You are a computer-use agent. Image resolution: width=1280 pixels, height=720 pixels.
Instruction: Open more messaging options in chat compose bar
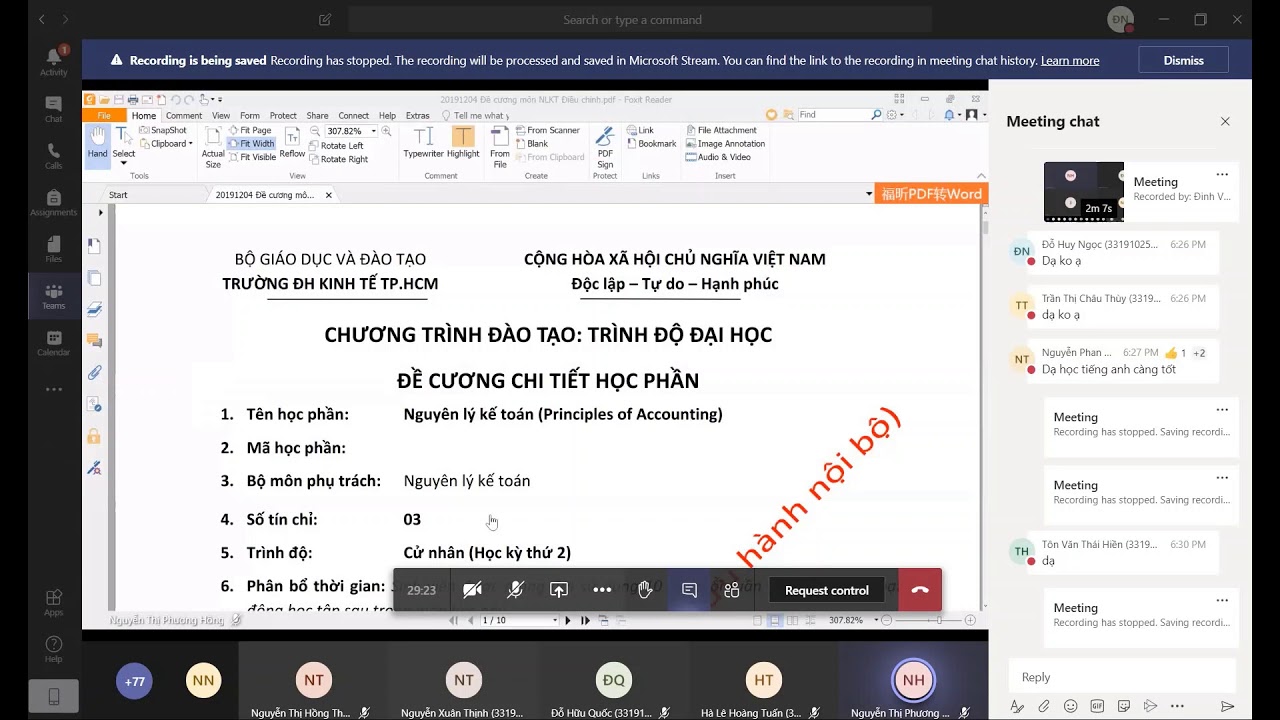pos(1177,706)
